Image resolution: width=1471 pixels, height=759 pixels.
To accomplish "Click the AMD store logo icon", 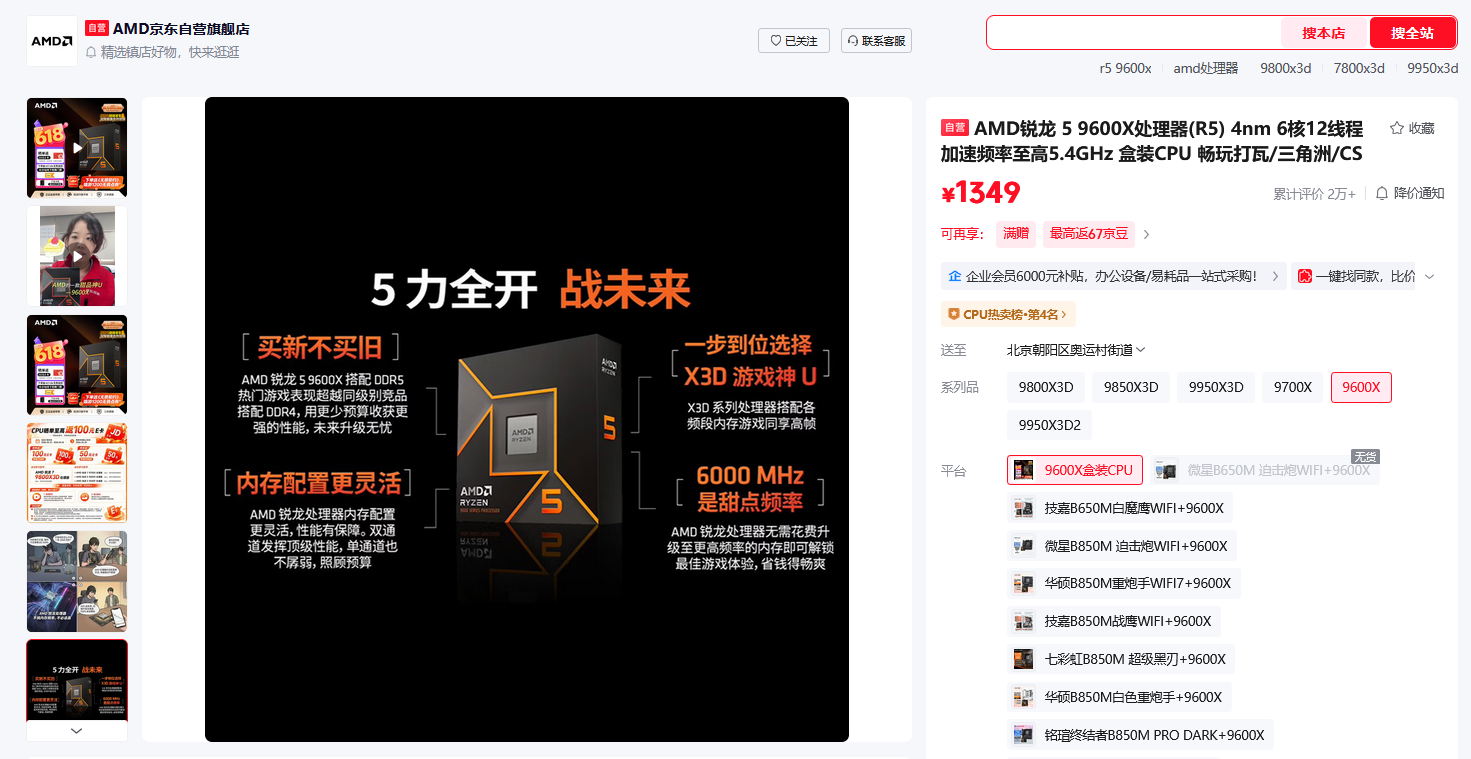I will [52, 41].
